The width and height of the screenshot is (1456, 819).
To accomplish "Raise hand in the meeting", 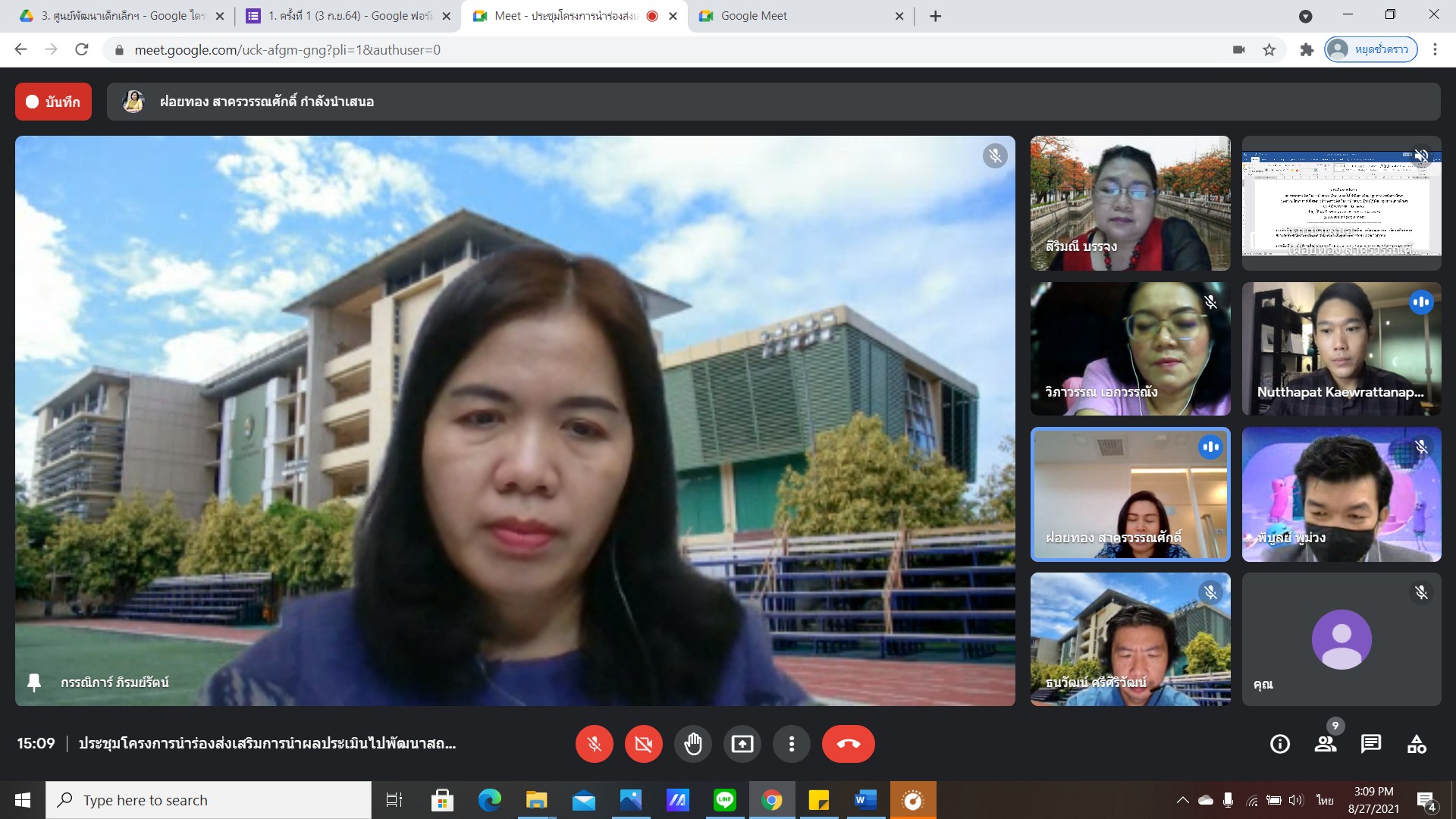I will point(692,744).
